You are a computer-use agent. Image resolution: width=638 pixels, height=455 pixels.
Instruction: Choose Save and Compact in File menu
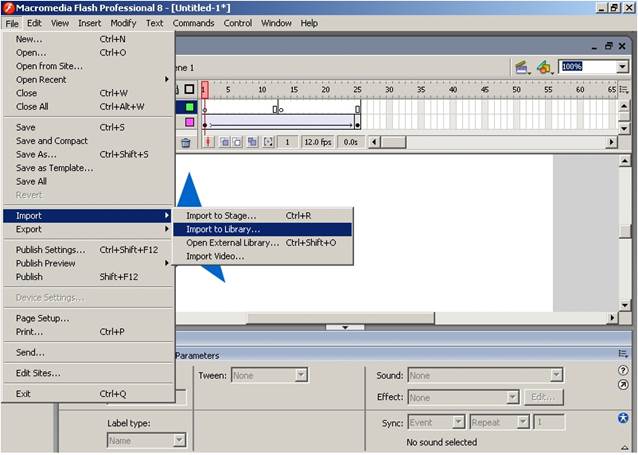(x=90, y=141)
